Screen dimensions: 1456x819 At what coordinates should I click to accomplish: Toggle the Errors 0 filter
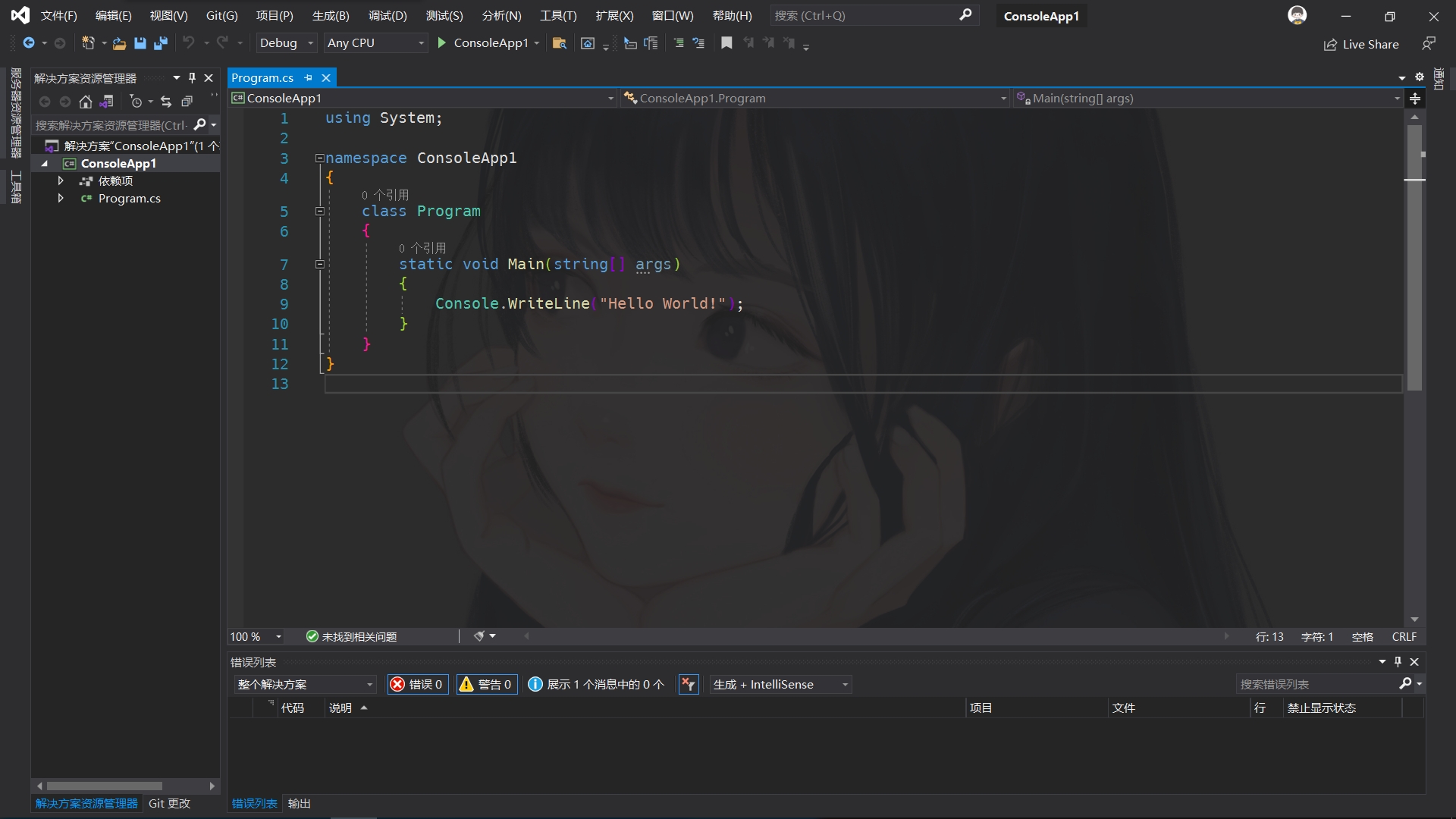point(416,685)
